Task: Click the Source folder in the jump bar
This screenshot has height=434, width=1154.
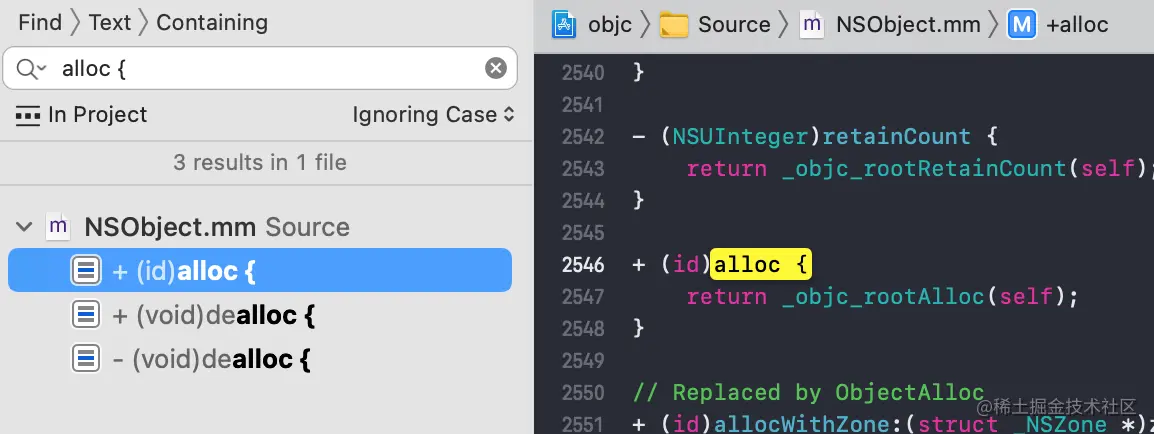Action: [715, 24]
